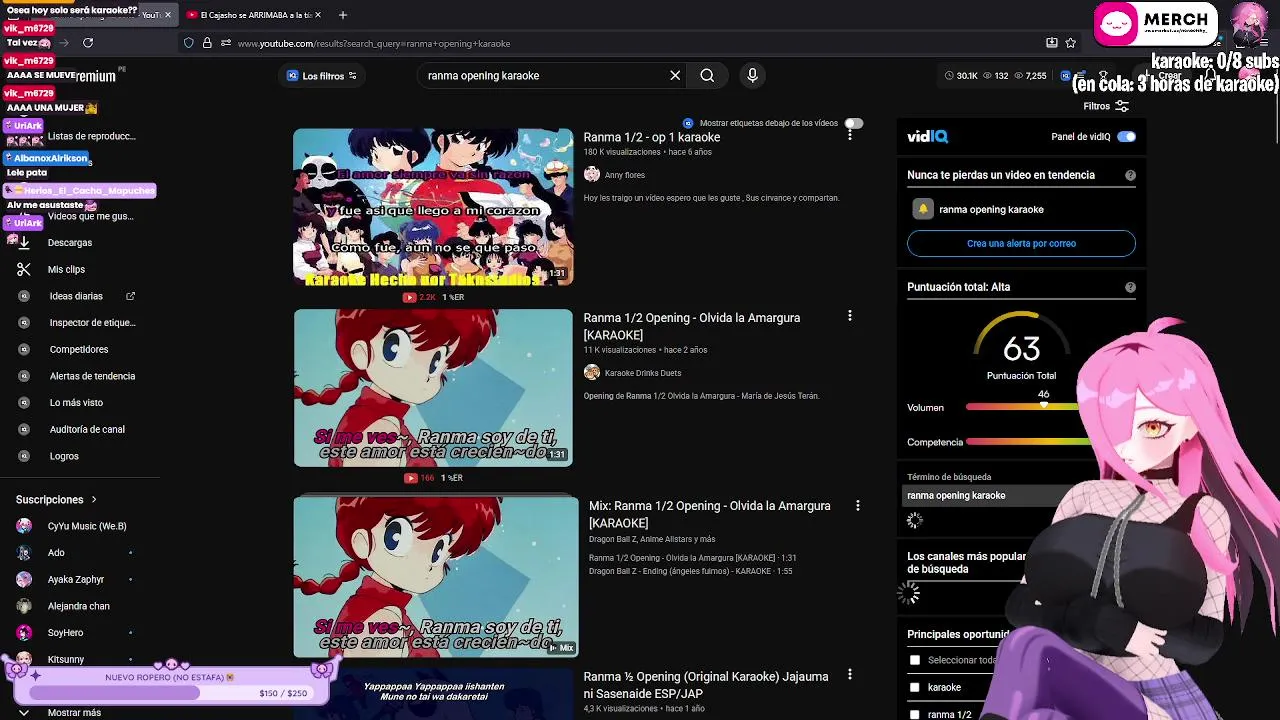Image resolution: width=1280 pixels, height=720 pixels.
Task: Check the ranma 1/2 keyword checkbox
Action: tap(914, 714)
